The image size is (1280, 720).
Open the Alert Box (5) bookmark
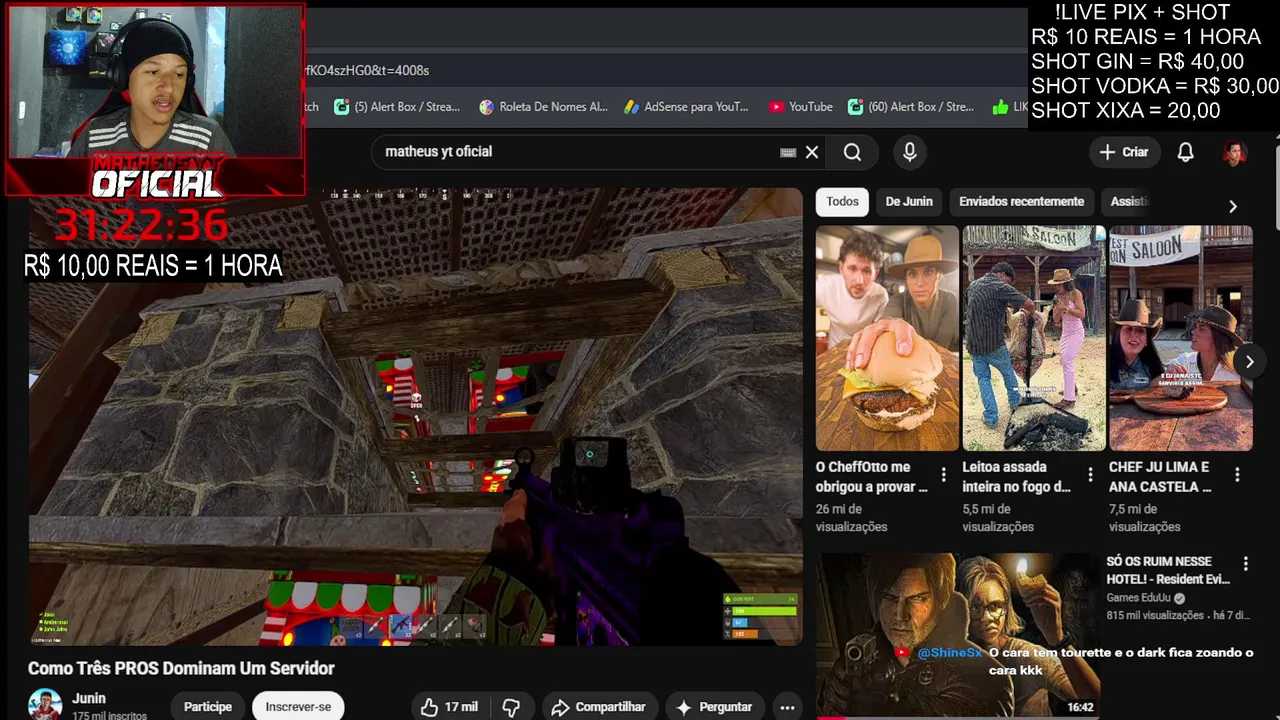pyautogui.click(x=397, y=107)
